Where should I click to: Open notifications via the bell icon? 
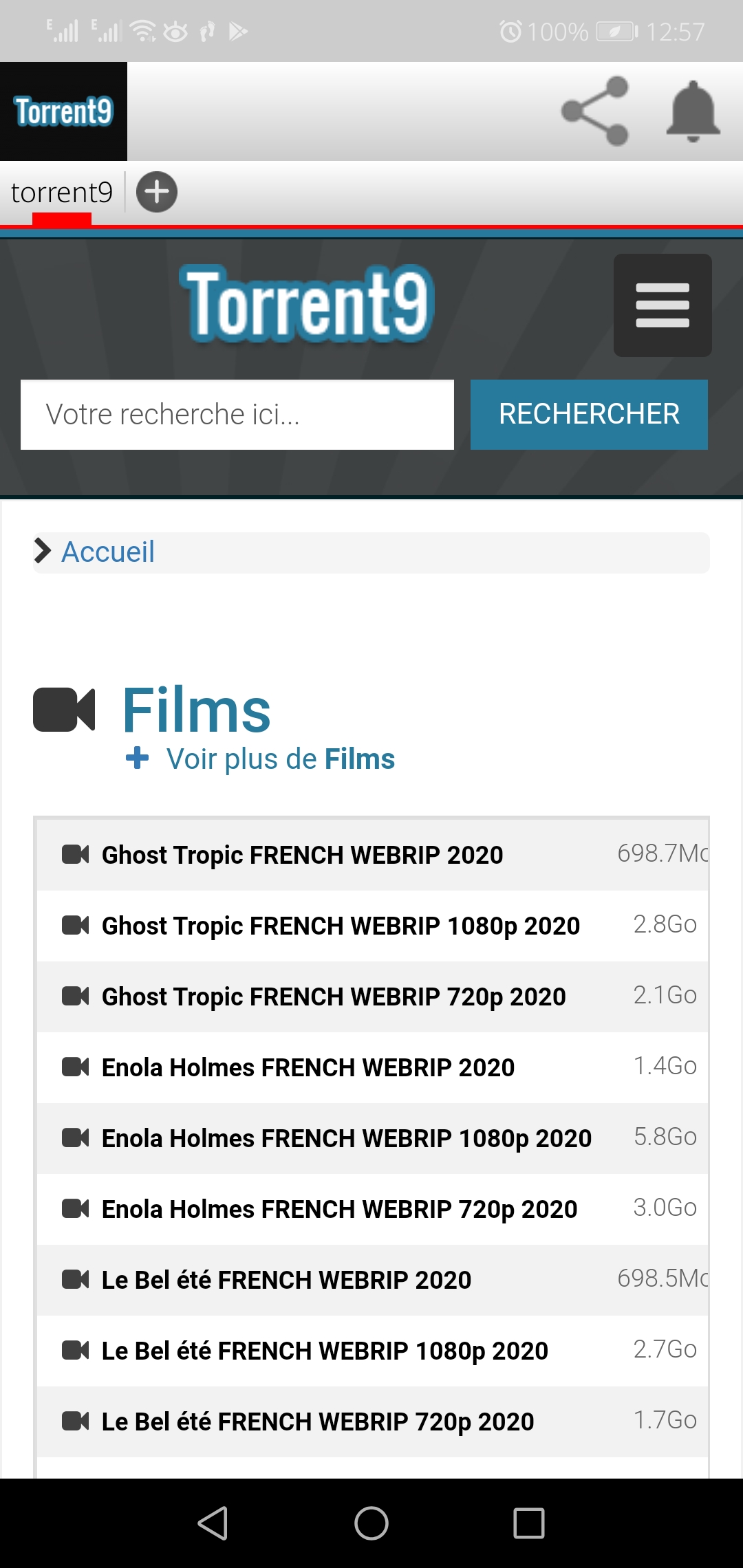pyautogui.click(x=693, y=111)
